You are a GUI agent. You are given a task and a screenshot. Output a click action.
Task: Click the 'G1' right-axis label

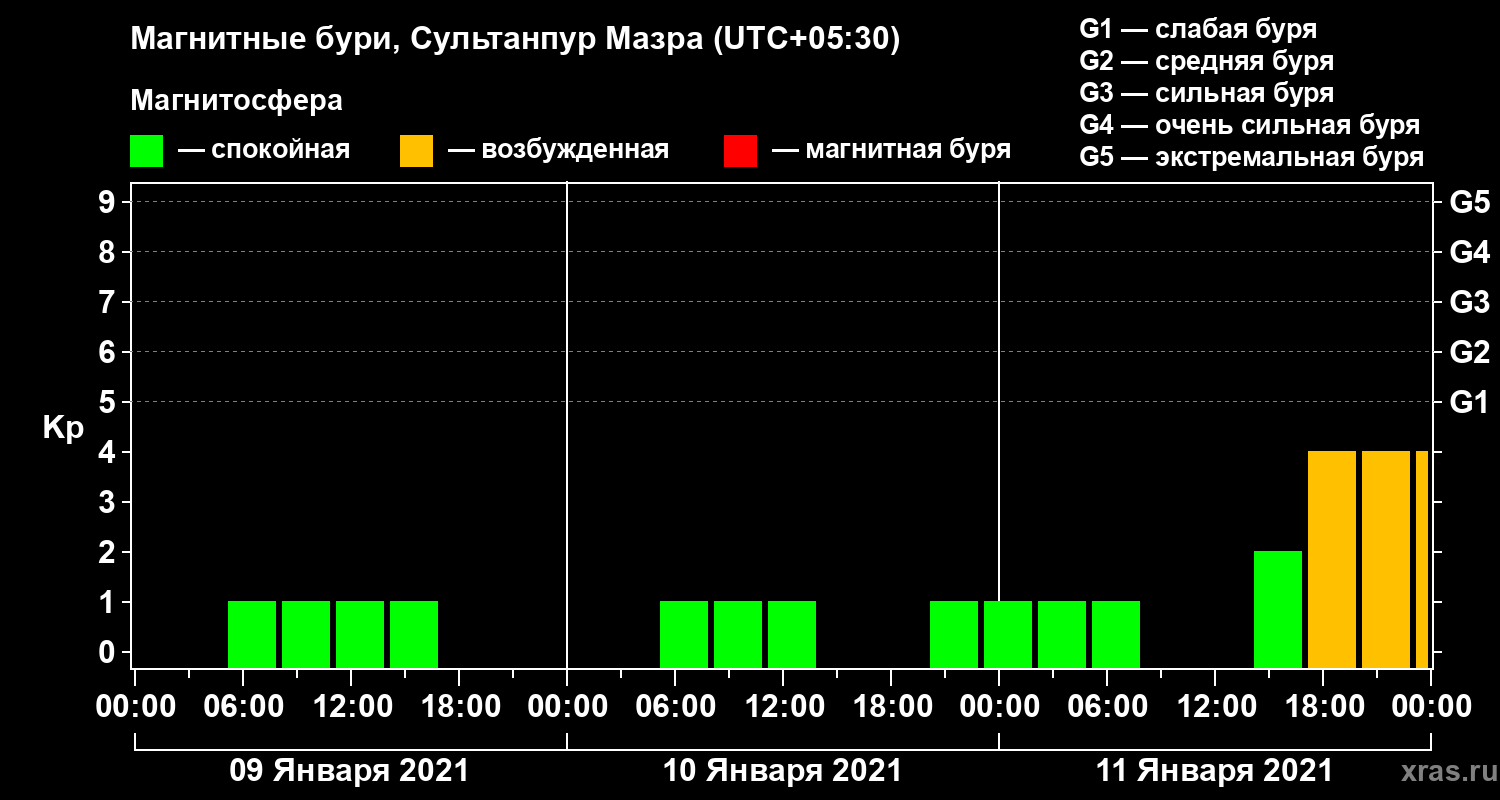[1469, 402]
